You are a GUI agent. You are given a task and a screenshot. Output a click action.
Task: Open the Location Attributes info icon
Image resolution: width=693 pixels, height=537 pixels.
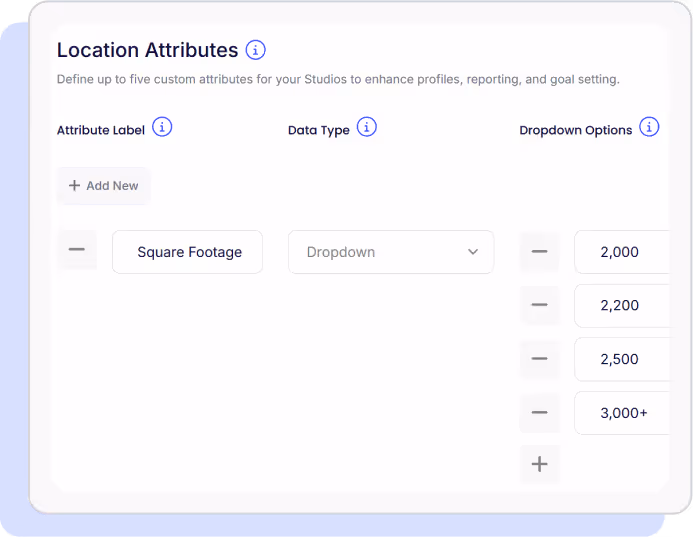255,50
